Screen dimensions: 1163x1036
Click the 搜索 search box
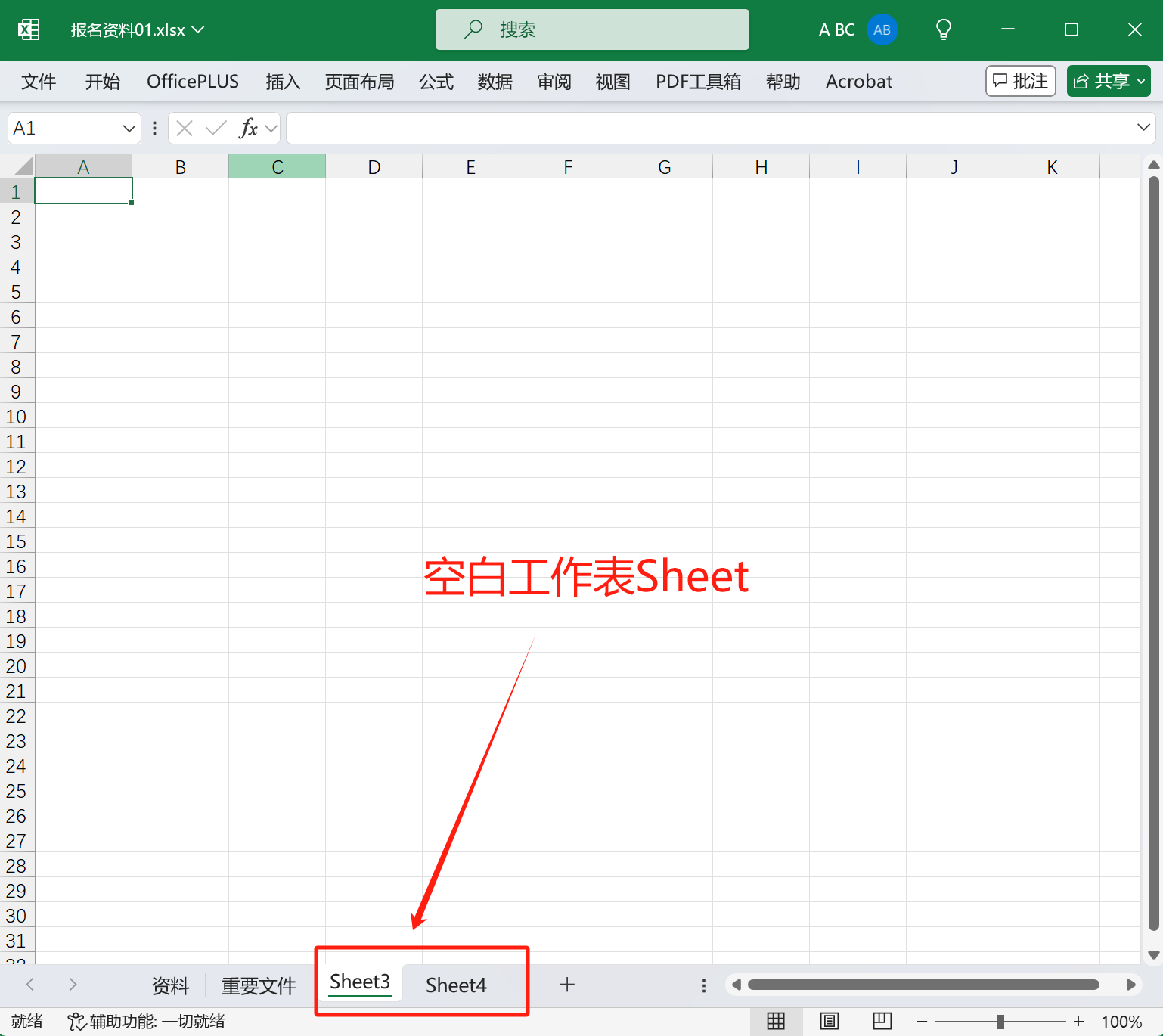[x=592, y=30]
